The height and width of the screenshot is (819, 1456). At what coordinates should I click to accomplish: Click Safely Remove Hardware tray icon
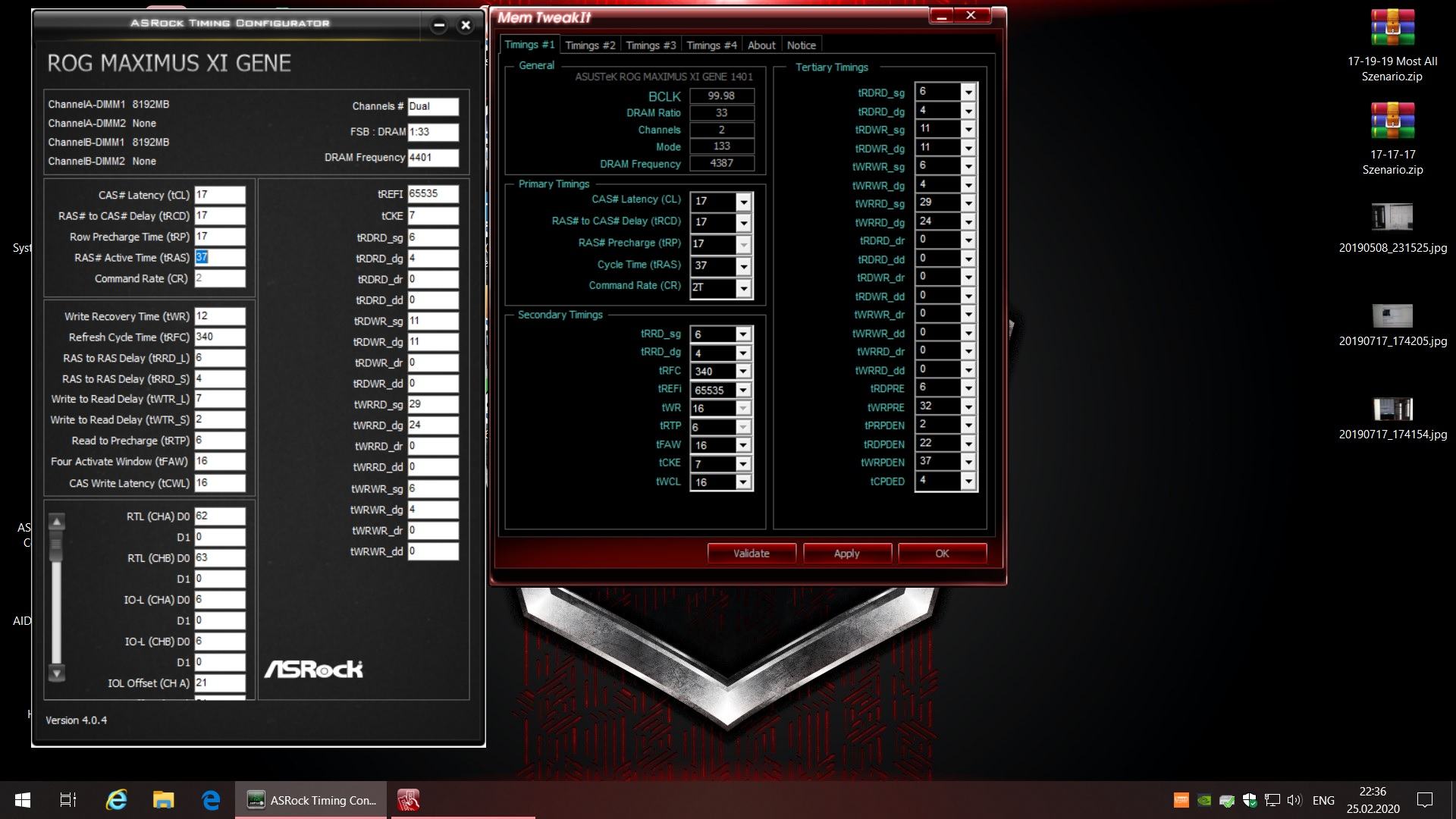pos(1227,800)
